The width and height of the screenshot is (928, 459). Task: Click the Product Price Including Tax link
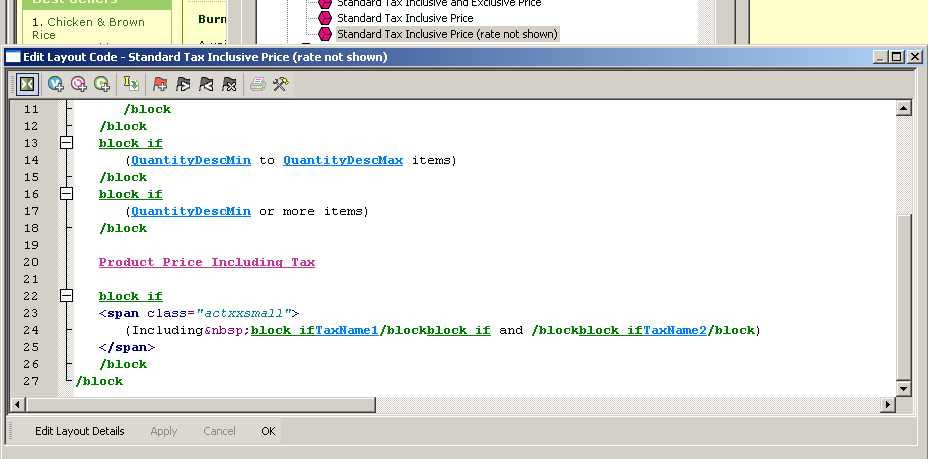(x=207, y=262)
